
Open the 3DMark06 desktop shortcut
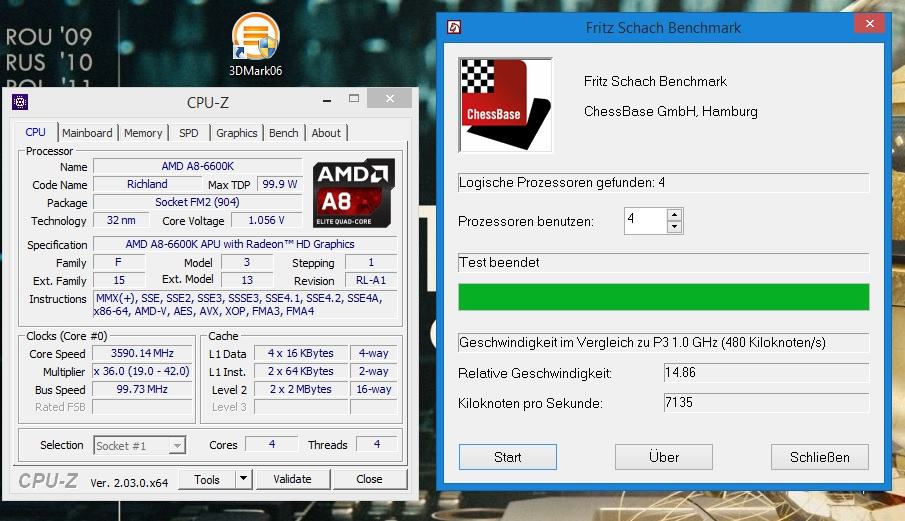256,45
